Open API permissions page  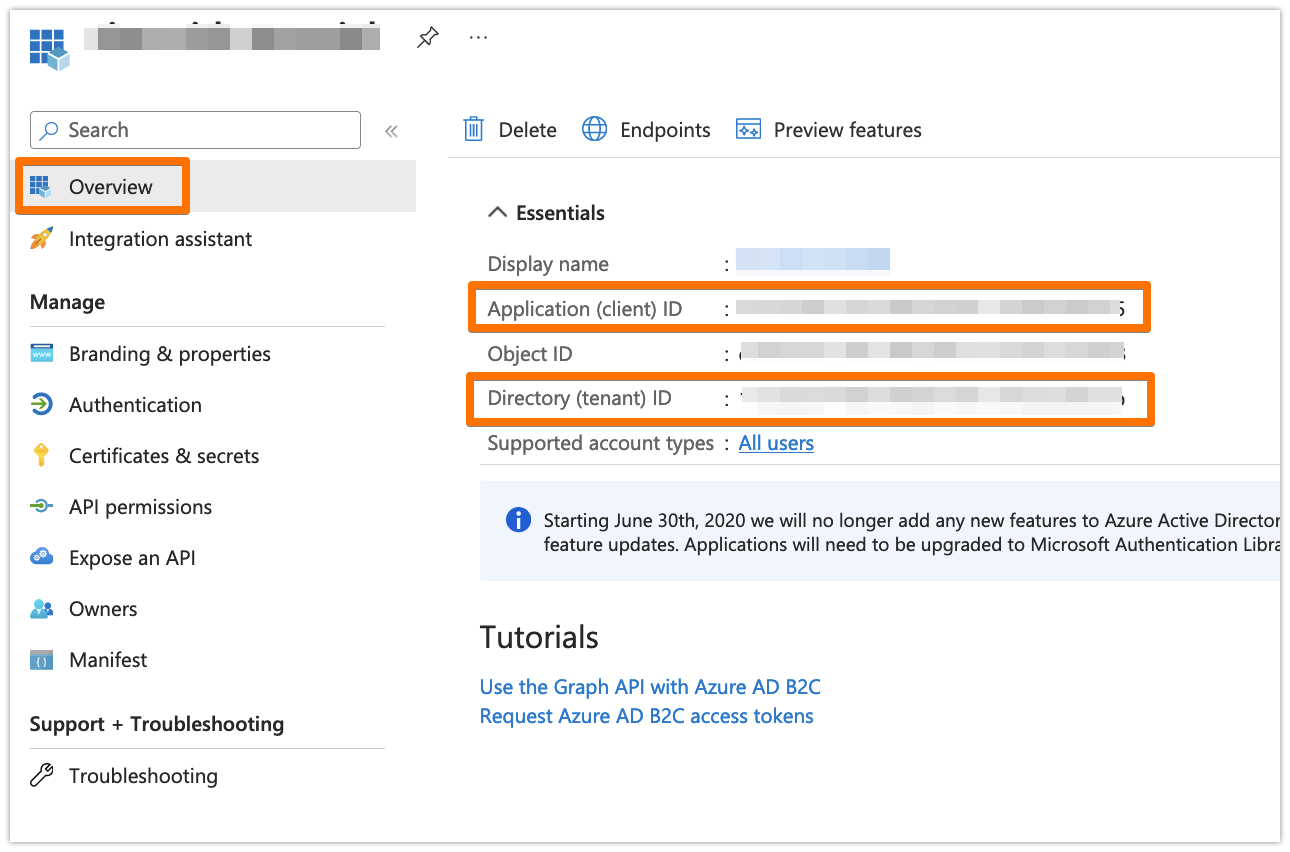coord(140,507)
